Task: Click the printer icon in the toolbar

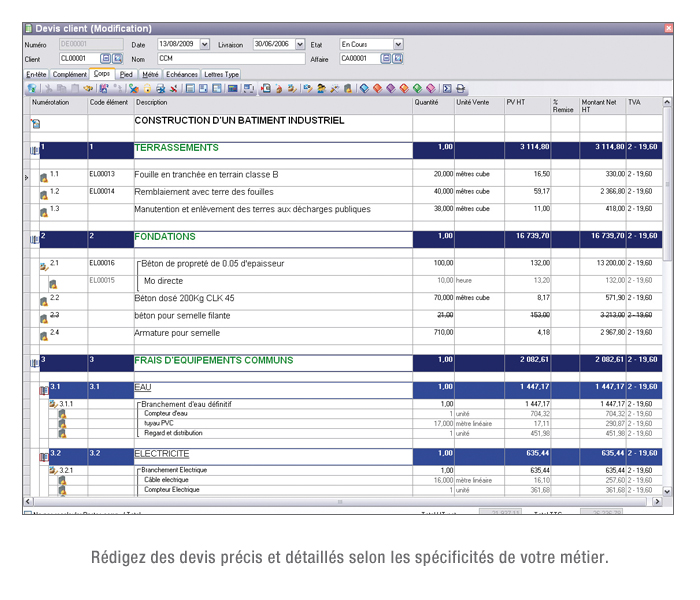Action: [461, 89]
